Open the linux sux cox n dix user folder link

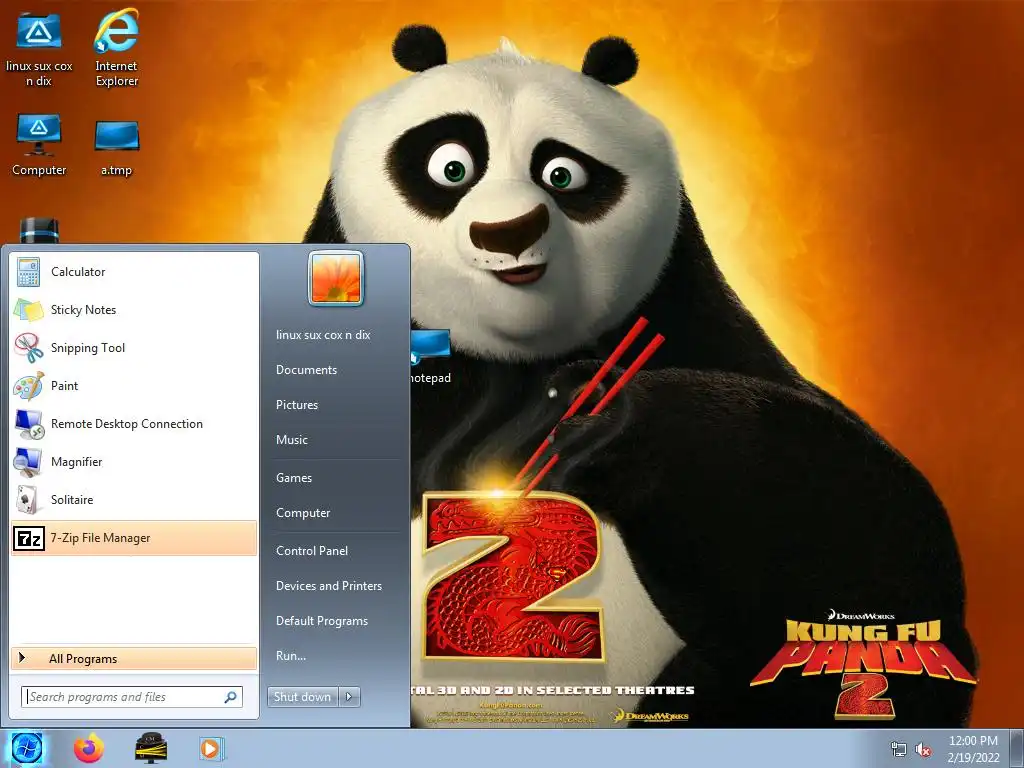[323, 335]
